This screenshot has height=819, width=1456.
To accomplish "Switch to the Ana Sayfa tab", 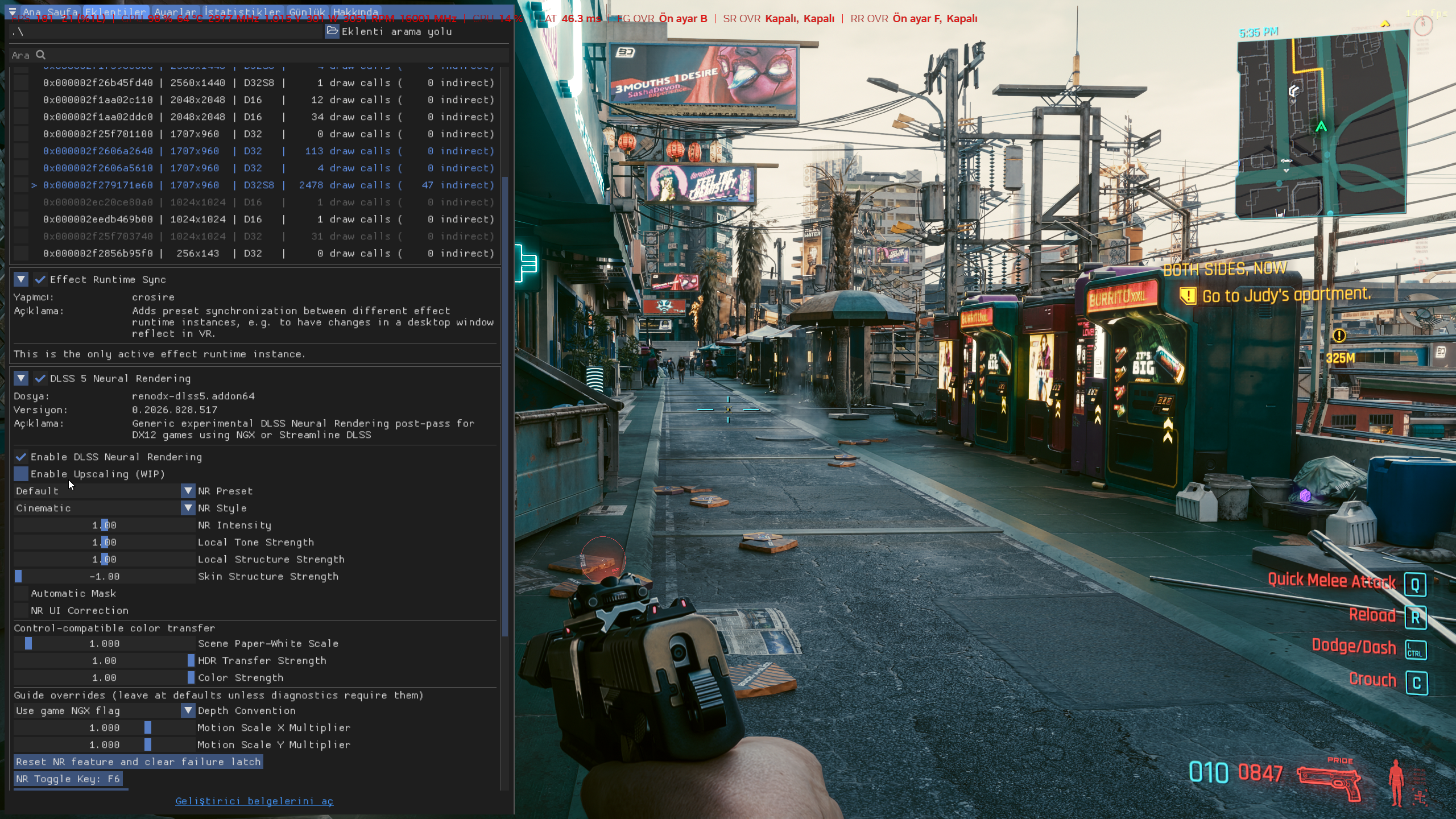I will (x=50, y=11).
